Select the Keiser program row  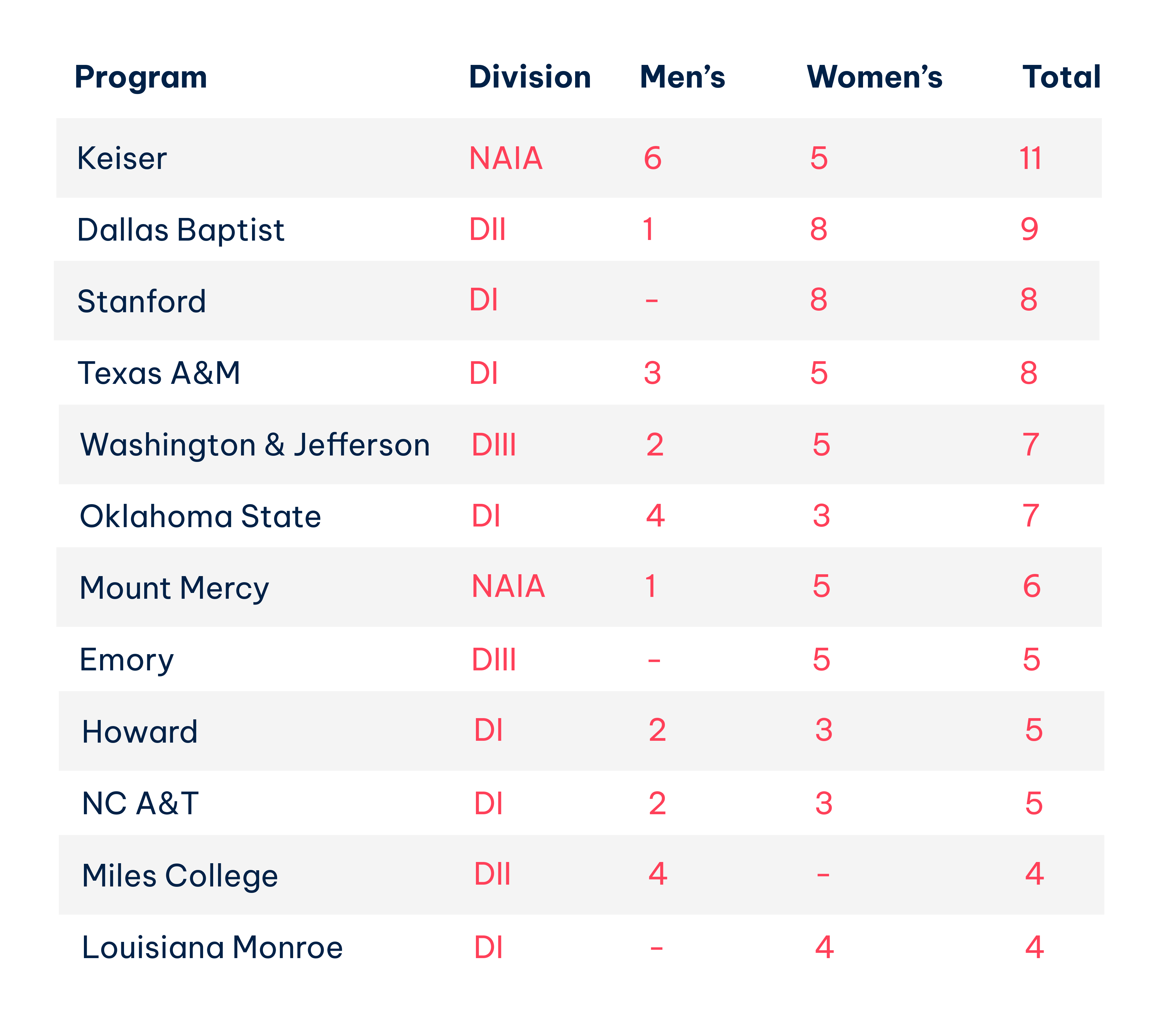[579, 158]
